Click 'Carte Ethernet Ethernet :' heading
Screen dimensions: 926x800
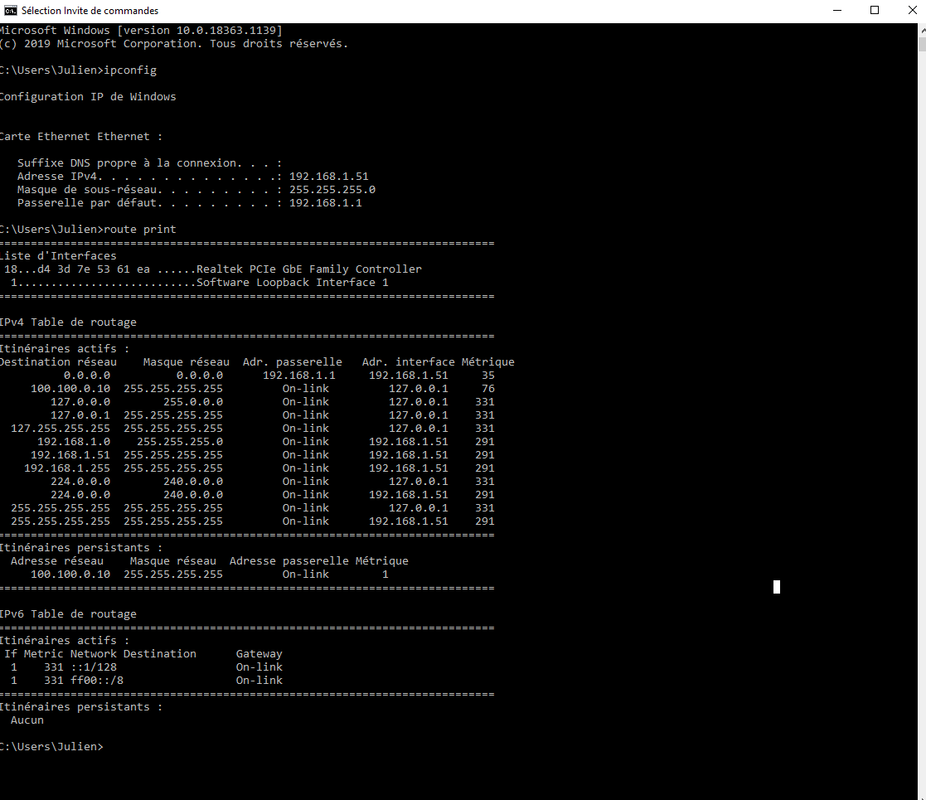(x=80, y=136)
